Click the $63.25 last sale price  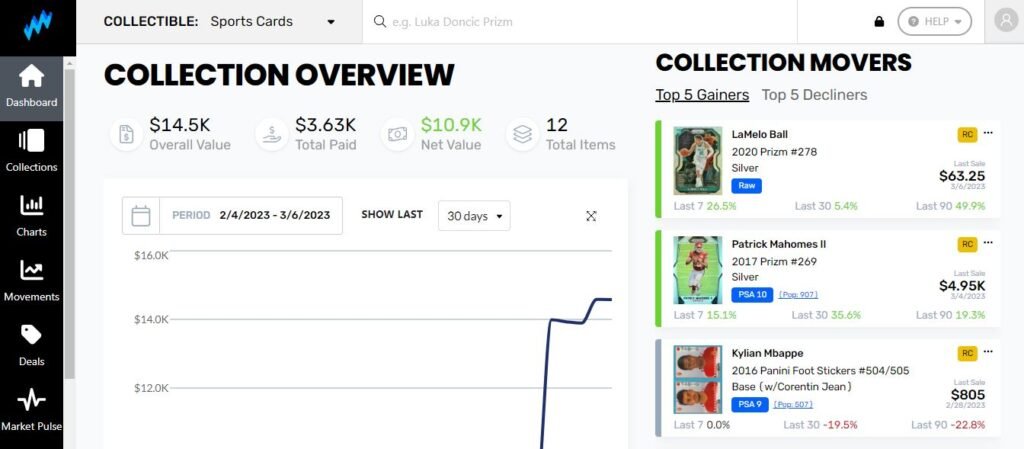click(x=962, y=176)
